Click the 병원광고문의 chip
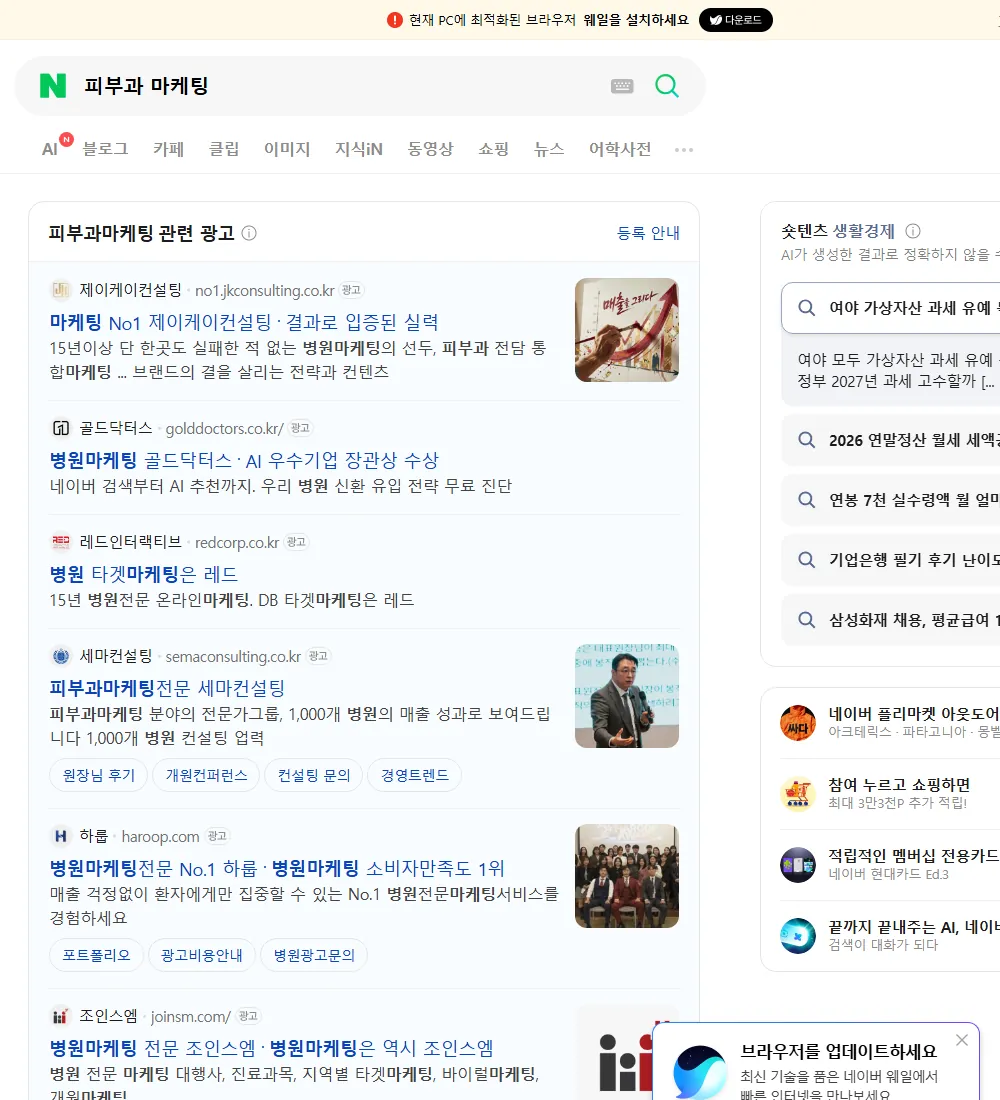The image size is (1000, 1100). pos(314,955)
